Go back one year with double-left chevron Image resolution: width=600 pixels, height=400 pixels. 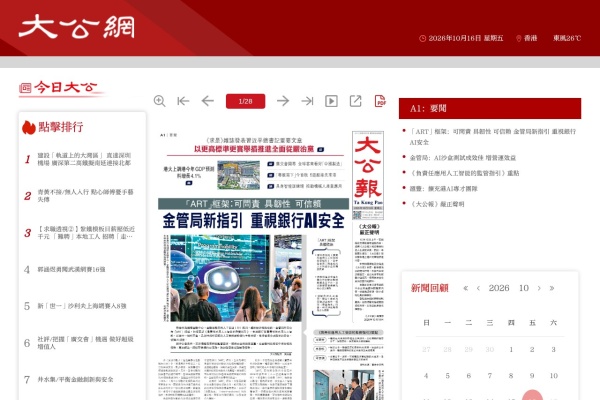465,288
